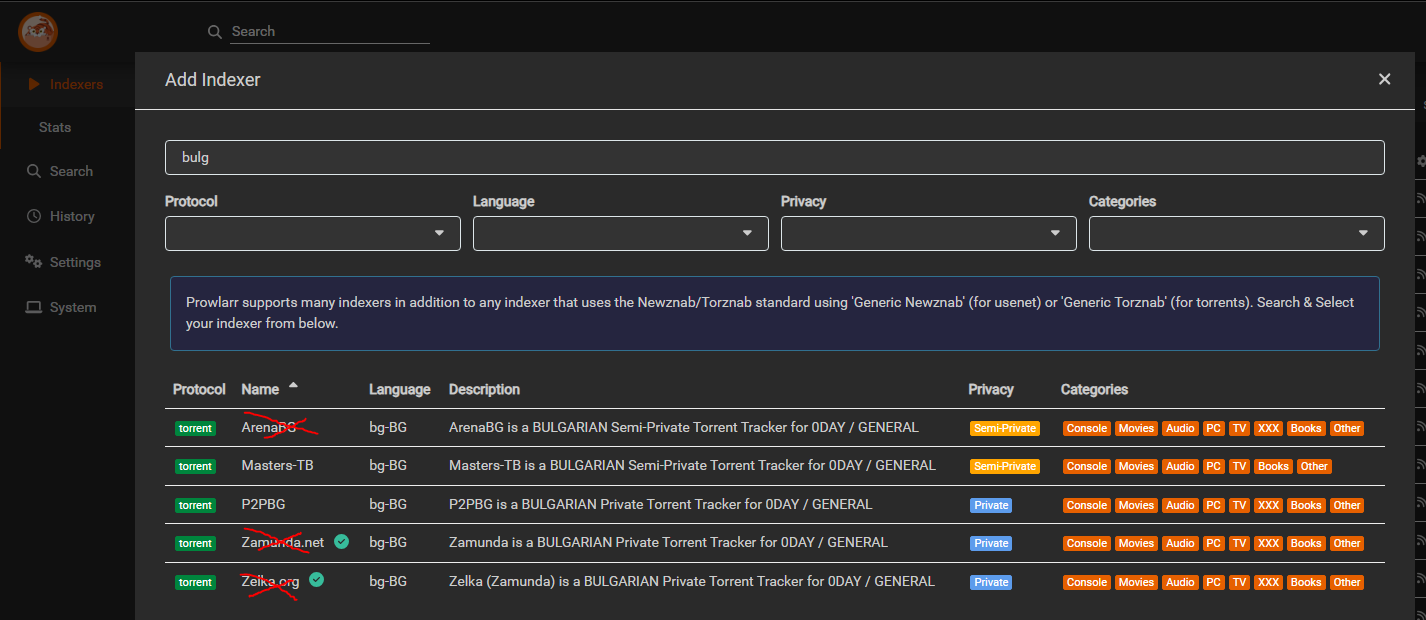Screen dimensions: 1426x620
Task: Sort by the Privacy column header
Action: click(991, 389)
